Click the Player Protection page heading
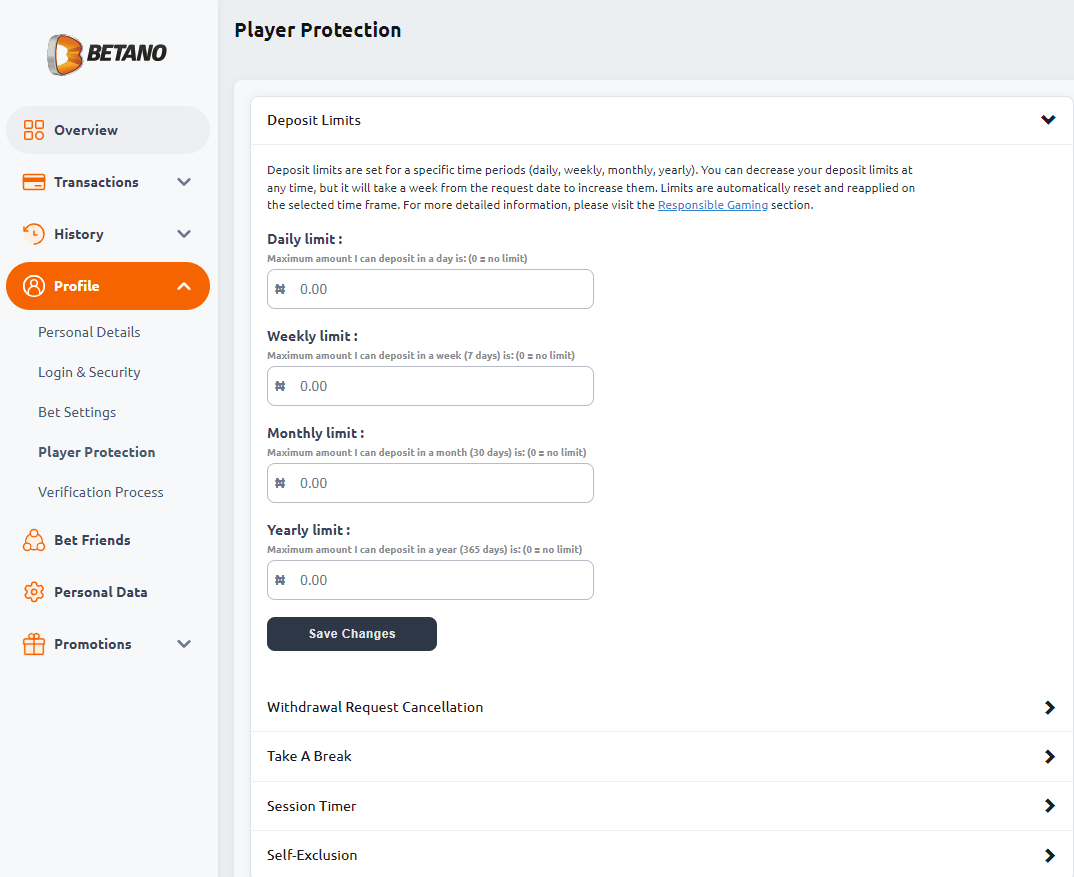 318,30
